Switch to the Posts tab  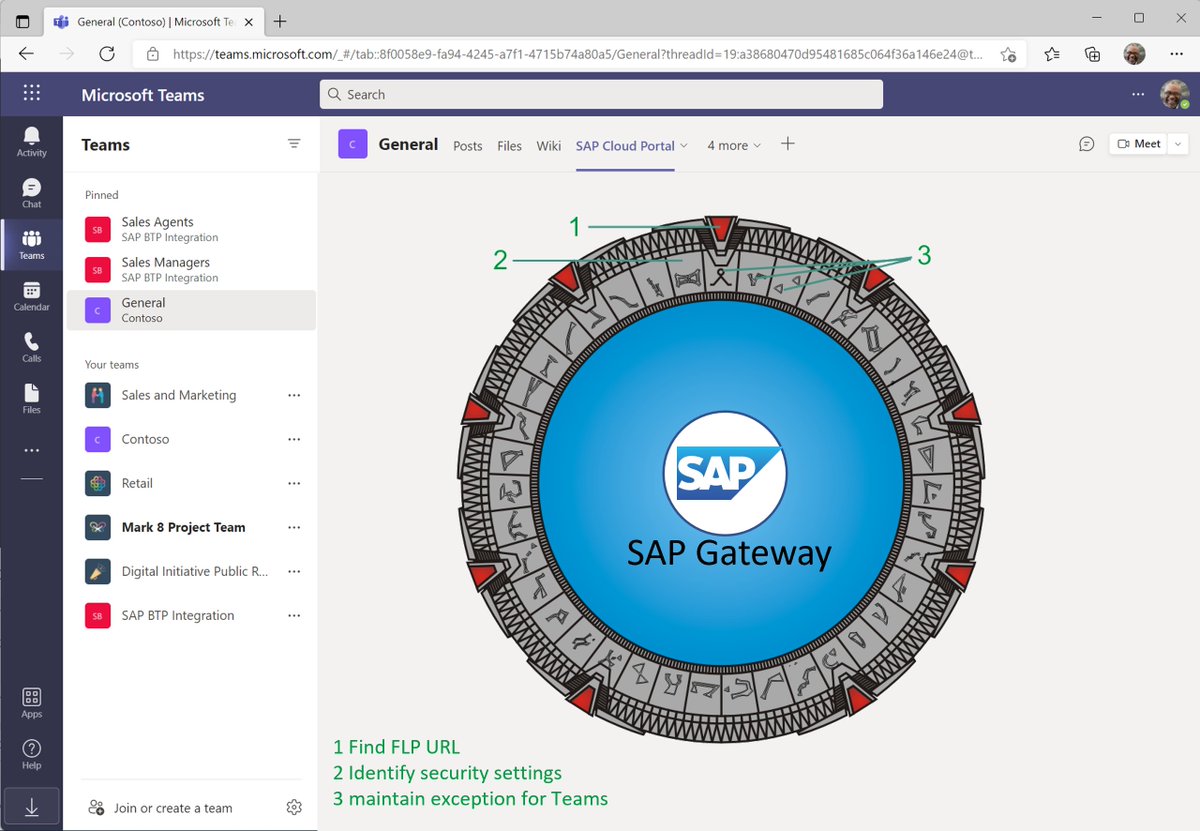pos(467,145)
